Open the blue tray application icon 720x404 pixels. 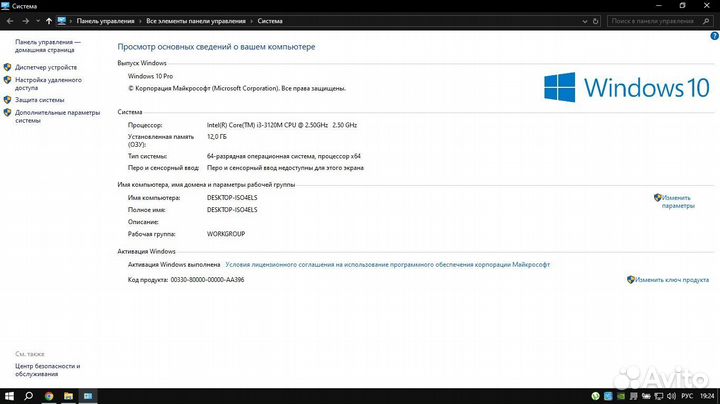608,396
